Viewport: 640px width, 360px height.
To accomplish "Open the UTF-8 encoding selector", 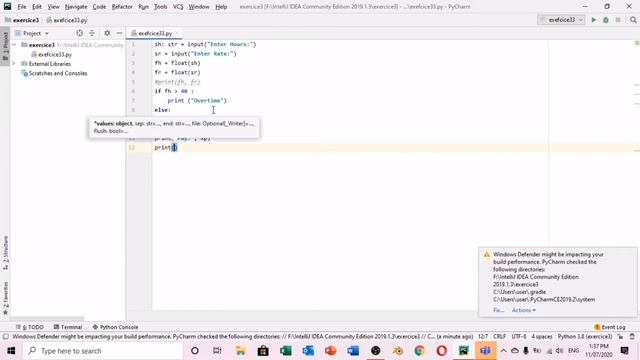I will pos(519,336).
